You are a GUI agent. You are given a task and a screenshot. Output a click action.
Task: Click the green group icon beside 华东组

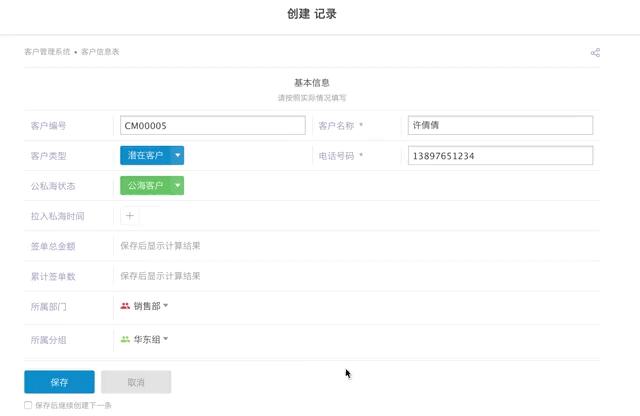click(125, 340)
